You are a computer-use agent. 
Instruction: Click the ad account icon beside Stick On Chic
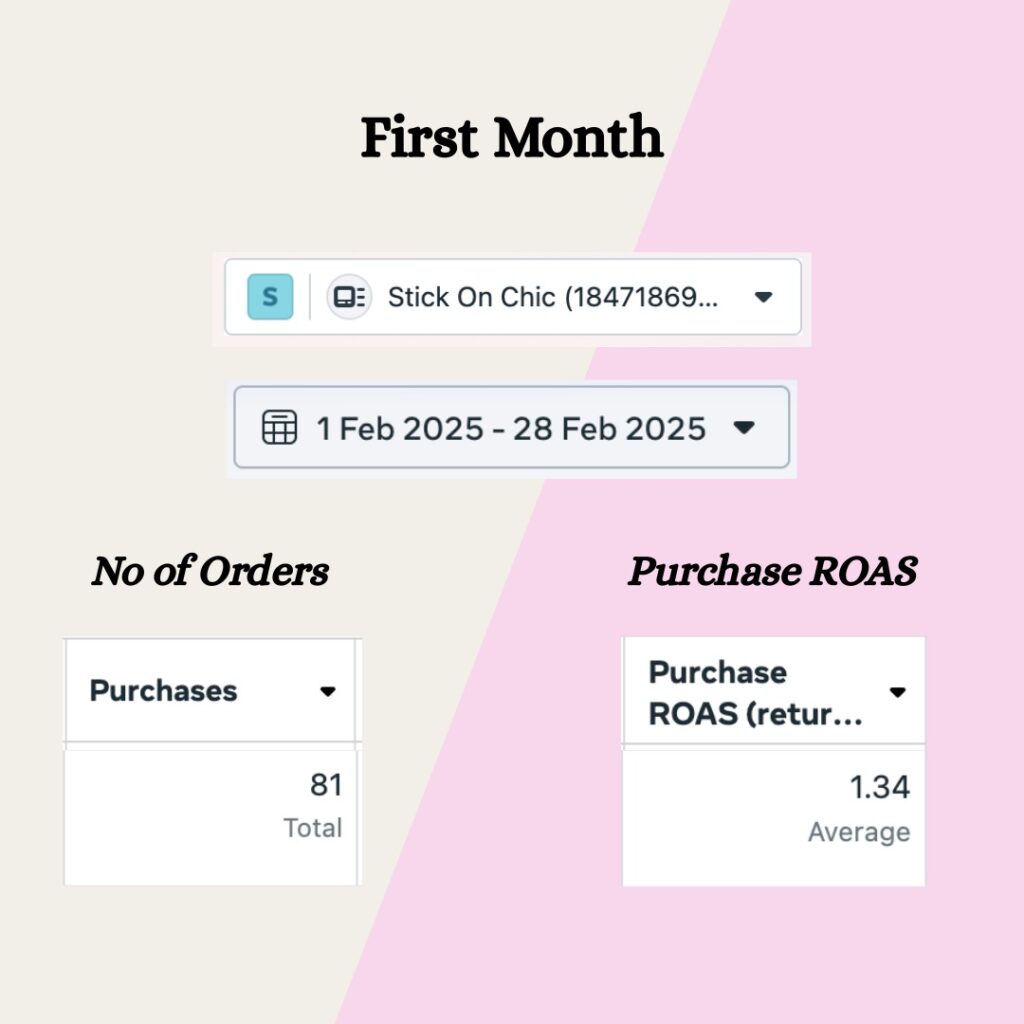(349, 296)
